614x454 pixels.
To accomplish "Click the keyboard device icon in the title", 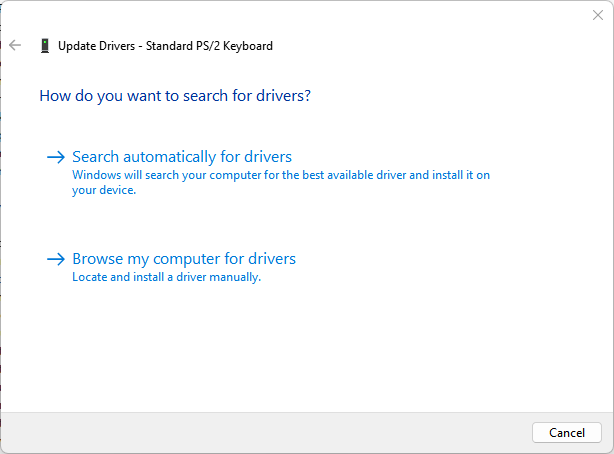I will coord(44,45).
